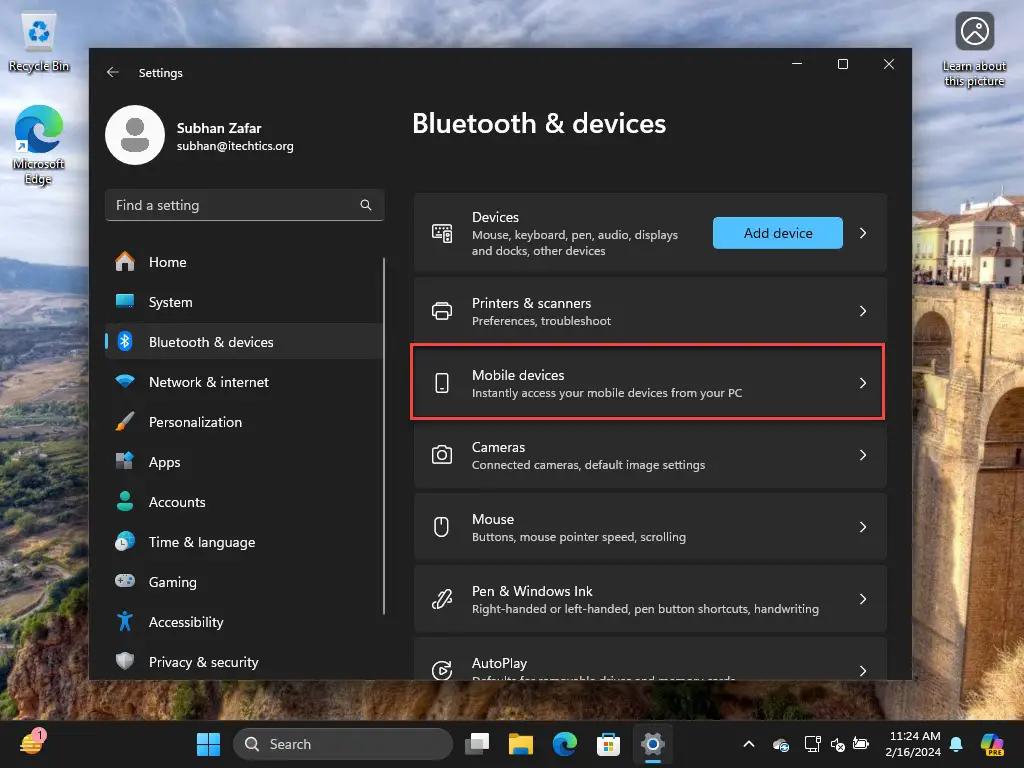Open Pen & Windows Ink settings

(x=650, y=598)
